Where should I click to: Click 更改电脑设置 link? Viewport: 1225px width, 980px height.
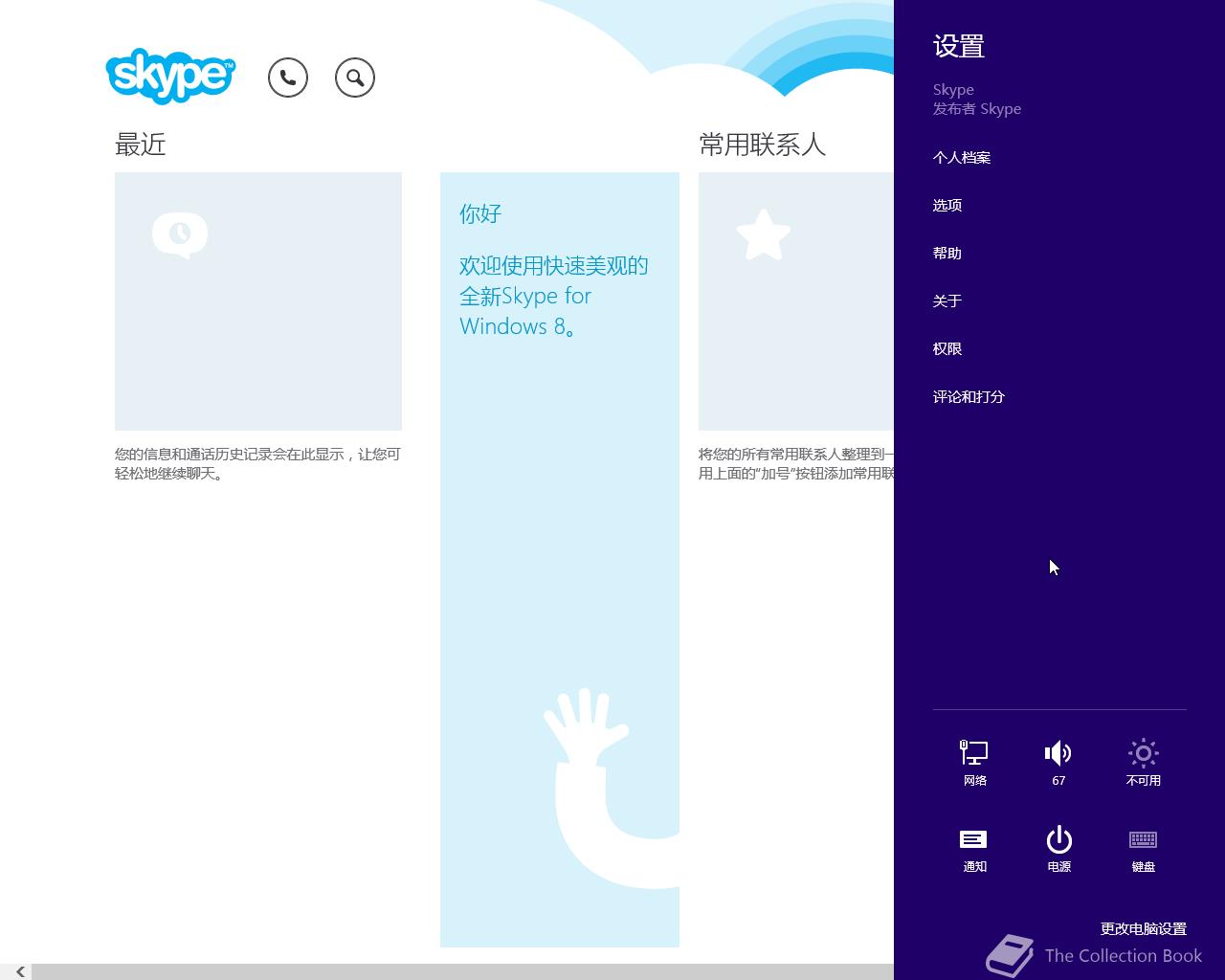tap(1143, 928)
